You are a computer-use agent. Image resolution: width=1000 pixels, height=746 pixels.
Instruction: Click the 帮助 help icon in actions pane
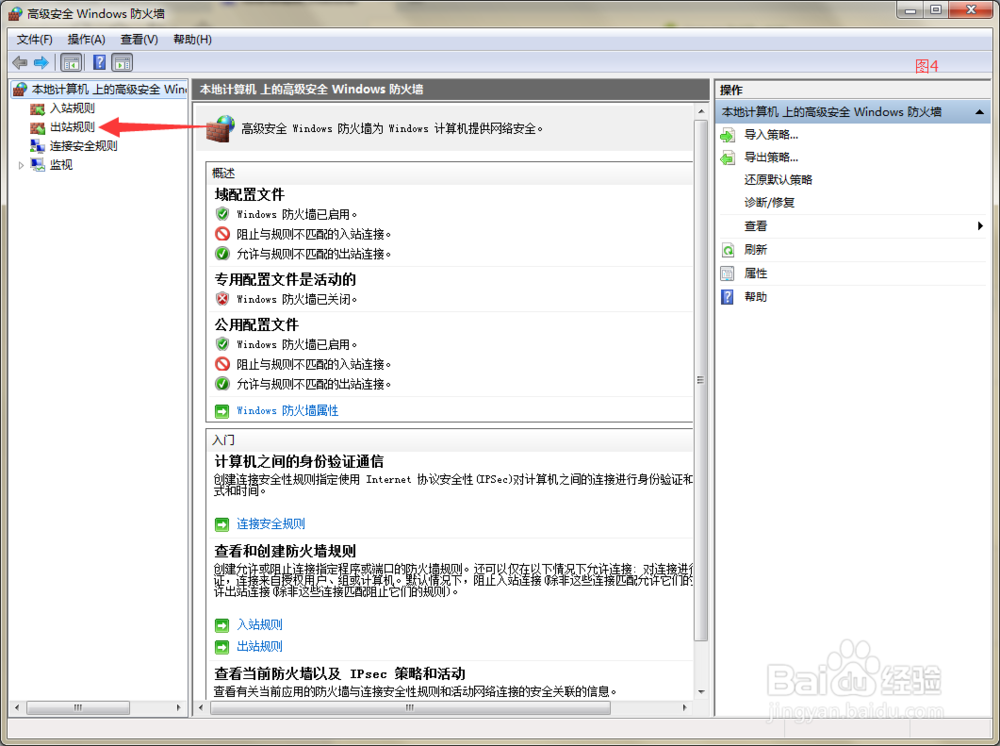coord(728,297)
